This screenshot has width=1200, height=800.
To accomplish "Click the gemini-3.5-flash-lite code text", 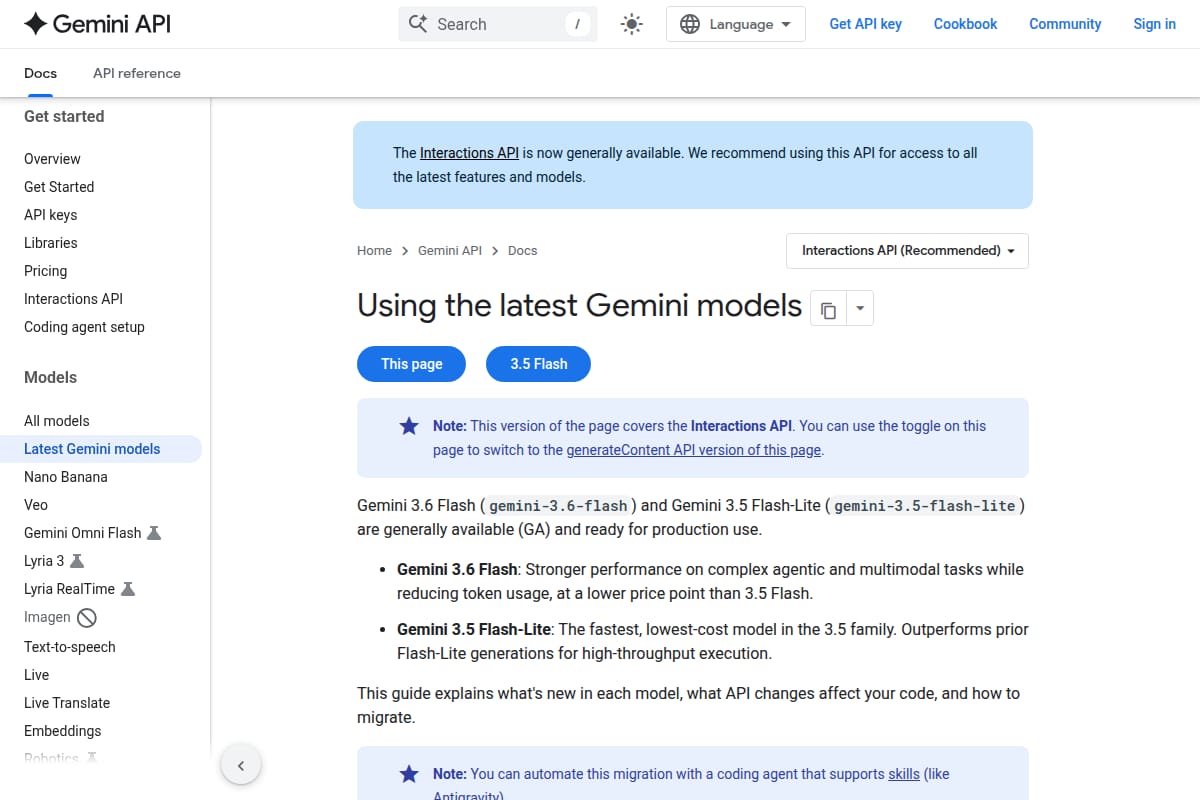I will (x=925, y=506).
